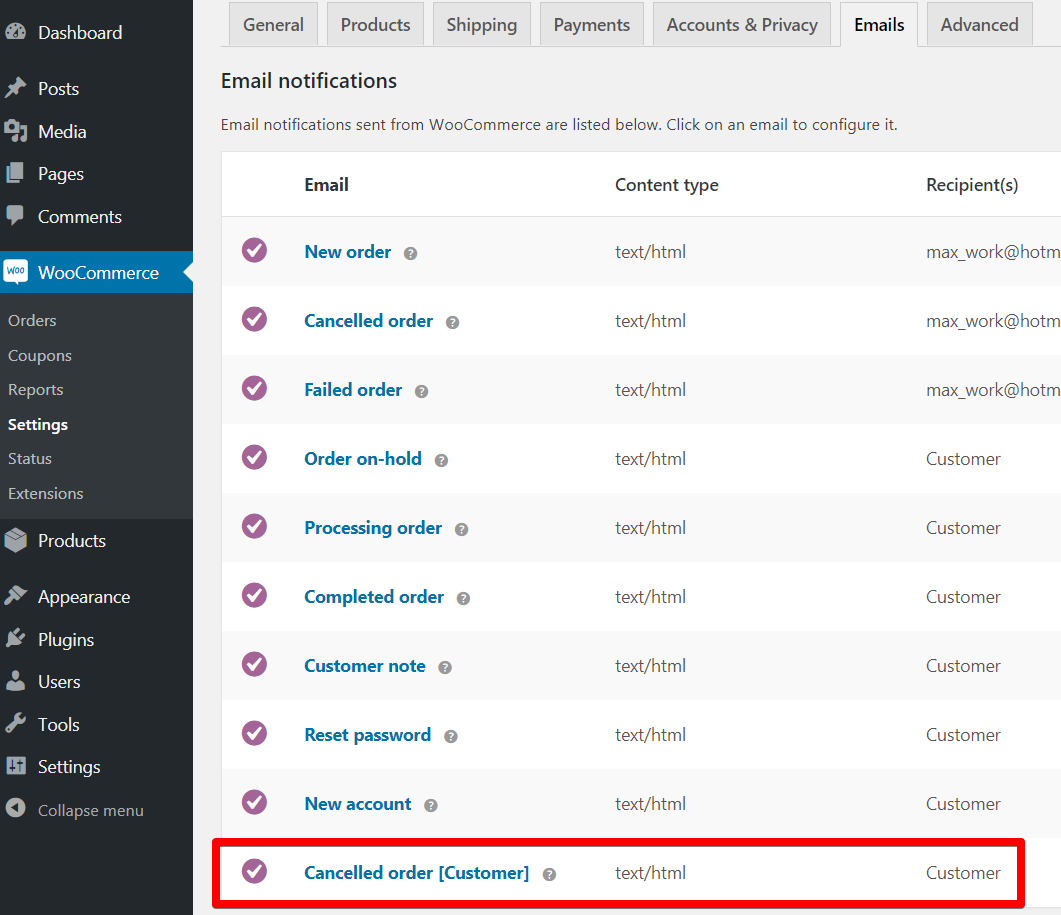Toggle enabled checkmark for Completed order email

[x=254, y=596]
